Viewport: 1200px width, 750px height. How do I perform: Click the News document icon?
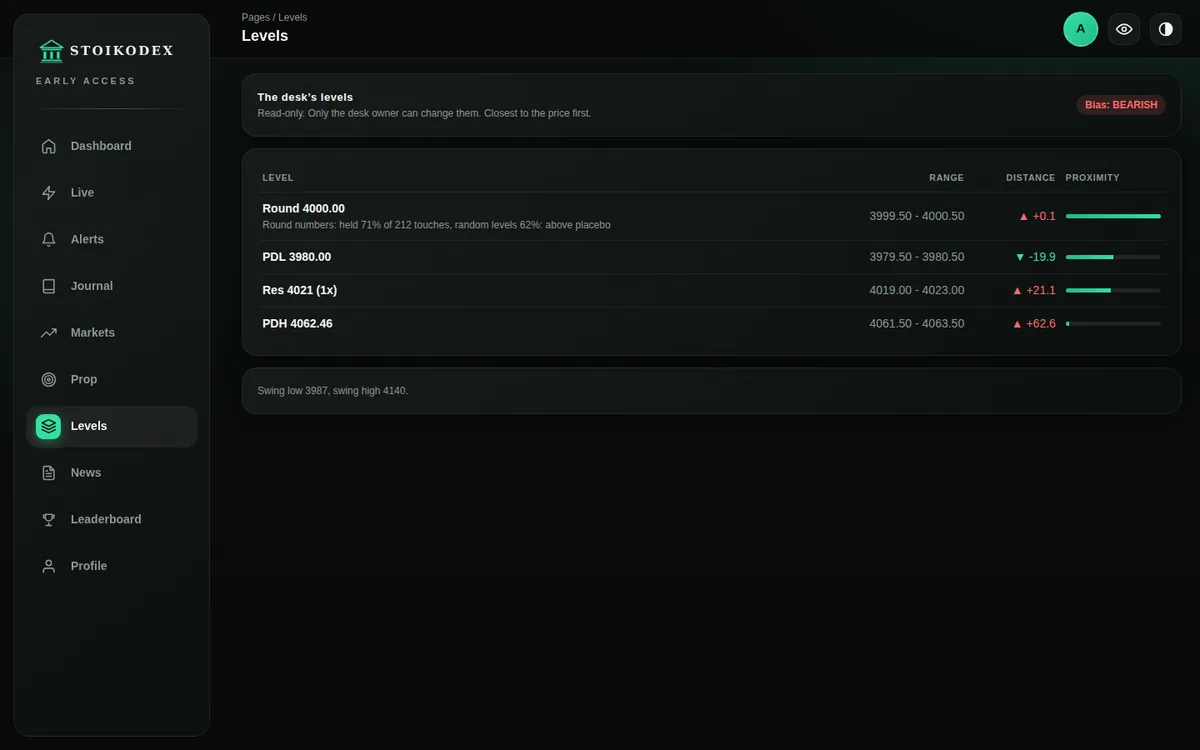[48, 473]
